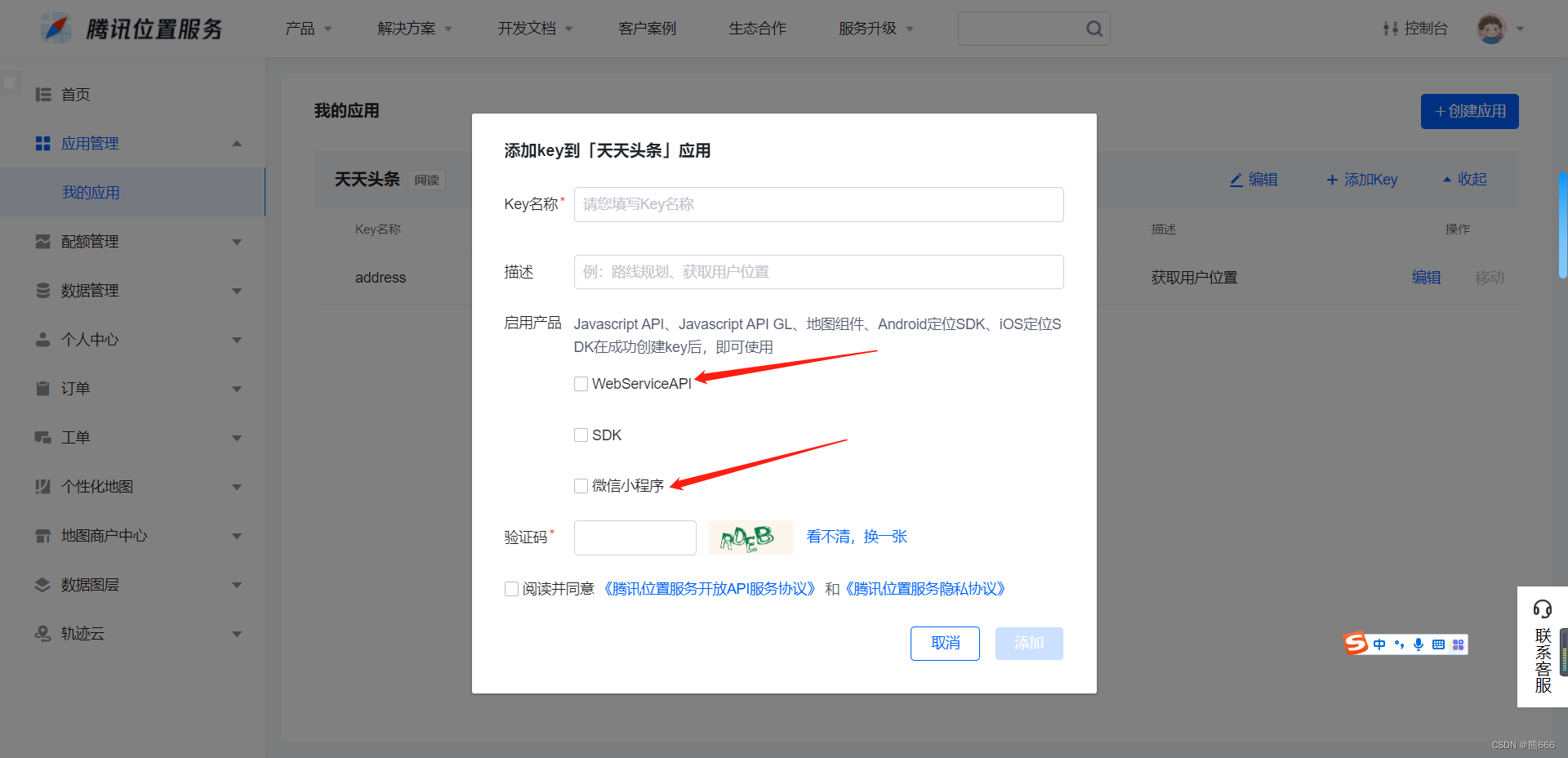Click 看不清，换一张 captcha refresh link

pyautogui.click(x=857, y=537)
